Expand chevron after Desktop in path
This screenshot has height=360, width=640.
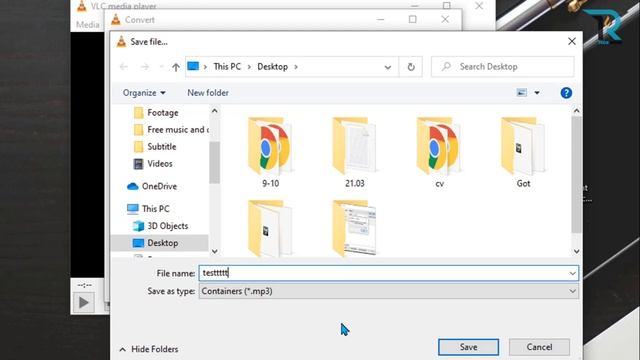coord(296,67)
